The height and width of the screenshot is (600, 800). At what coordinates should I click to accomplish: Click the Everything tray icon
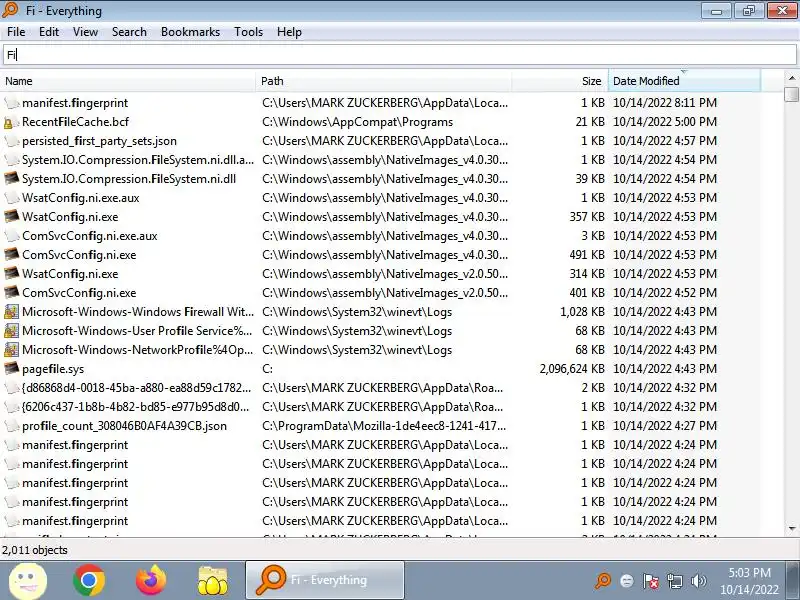603,581
